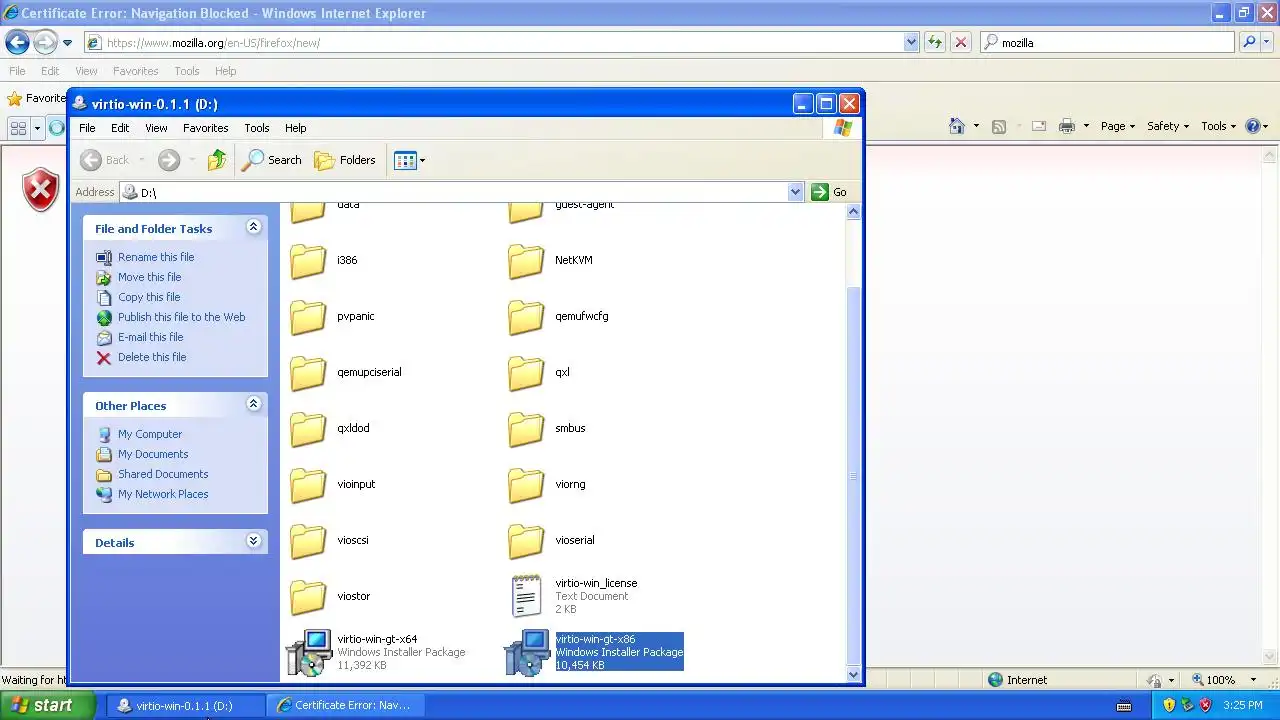Open the Page dropdown menu in IE
The width and height of the screenshot is (1280, 720).
1118,126
